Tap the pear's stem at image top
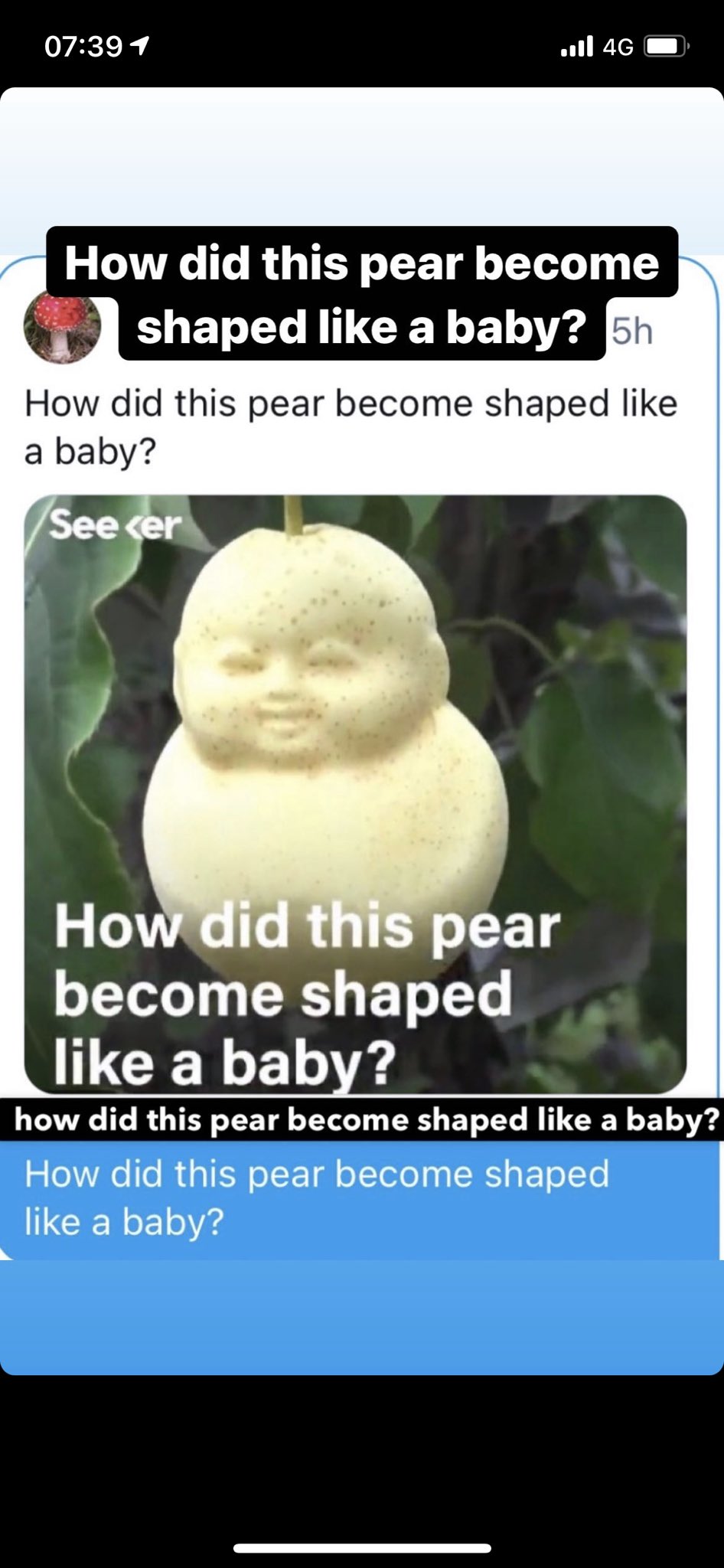The width and height of the screenshot is (724, 1568). pyautogui.click(x=292, y=515)
